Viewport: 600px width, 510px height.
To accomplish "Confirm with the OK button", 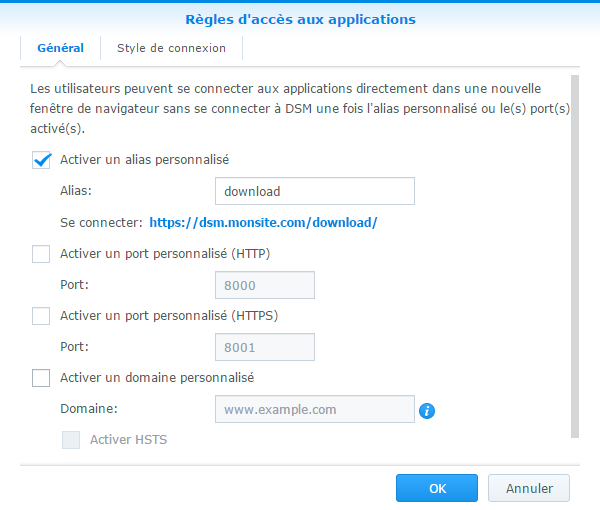I will click(437, 488).
